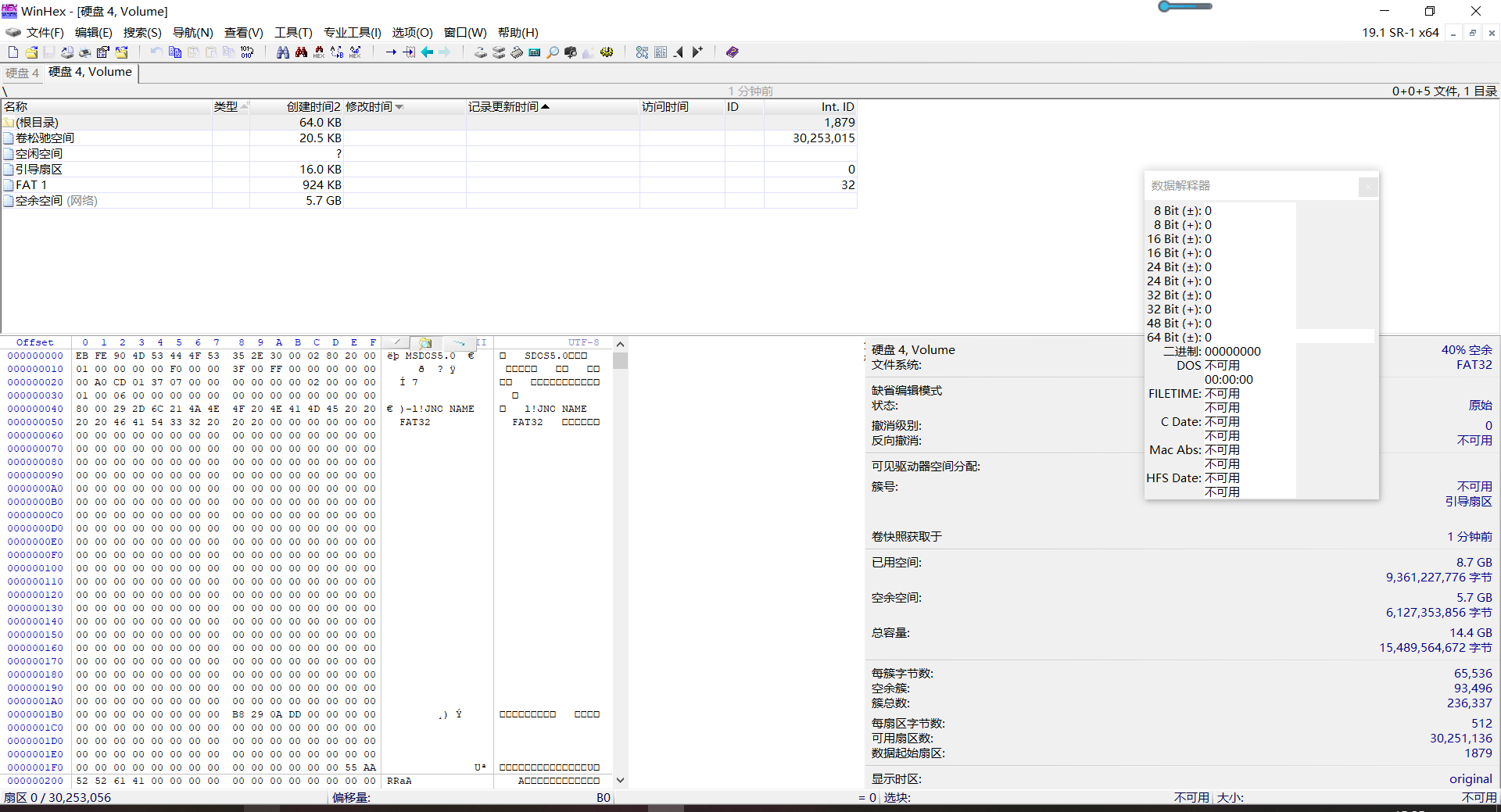Viewport: 1501px width, 812px height.
Task: Click the 引导扇区 link in info panel
Action: click(1468, 502)
